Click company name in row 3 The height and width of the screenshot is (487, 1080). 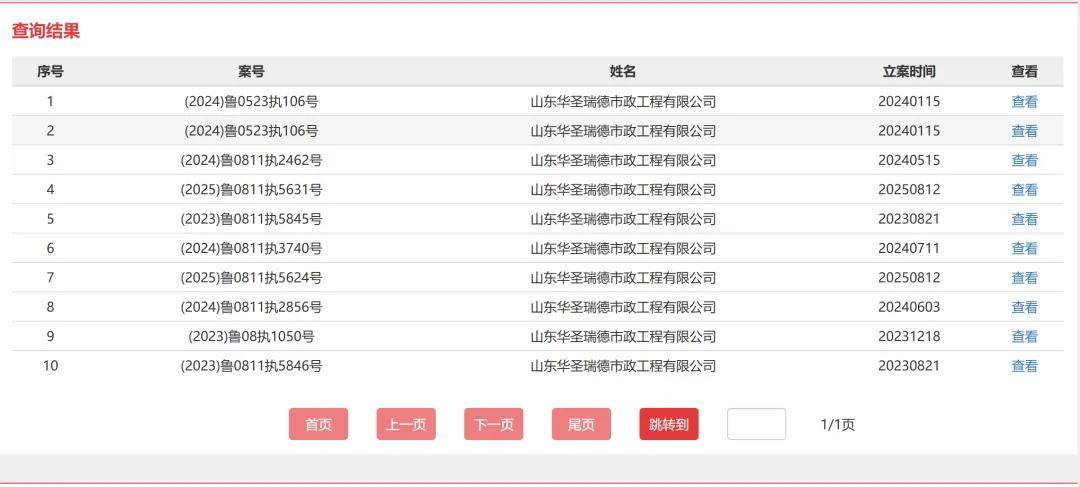pos(623,160)
